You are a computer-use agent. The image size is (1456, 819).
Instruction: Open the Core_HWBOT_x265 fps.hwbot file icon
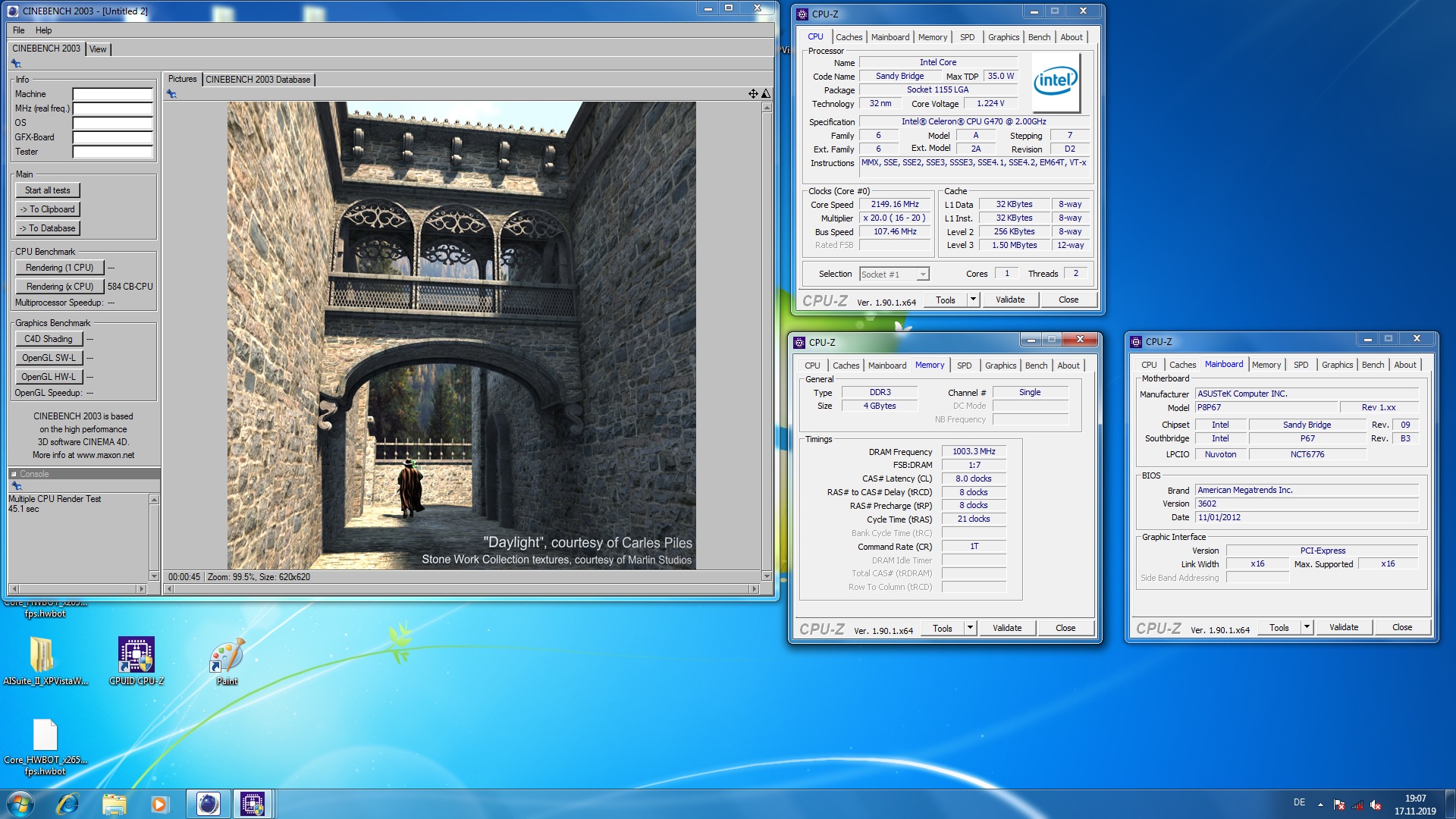coord(45,747)
